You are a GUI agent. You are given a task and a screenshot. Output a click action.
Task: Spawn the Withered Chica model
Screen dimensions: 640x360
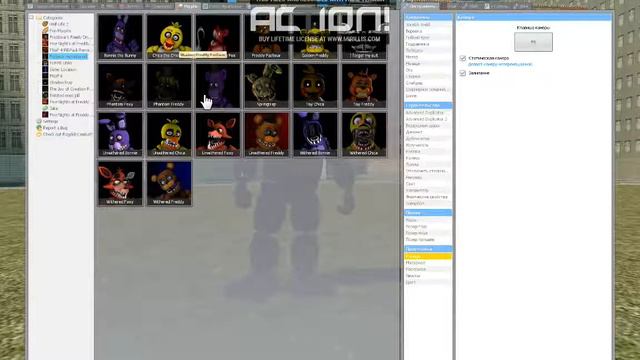pos(364,134)
